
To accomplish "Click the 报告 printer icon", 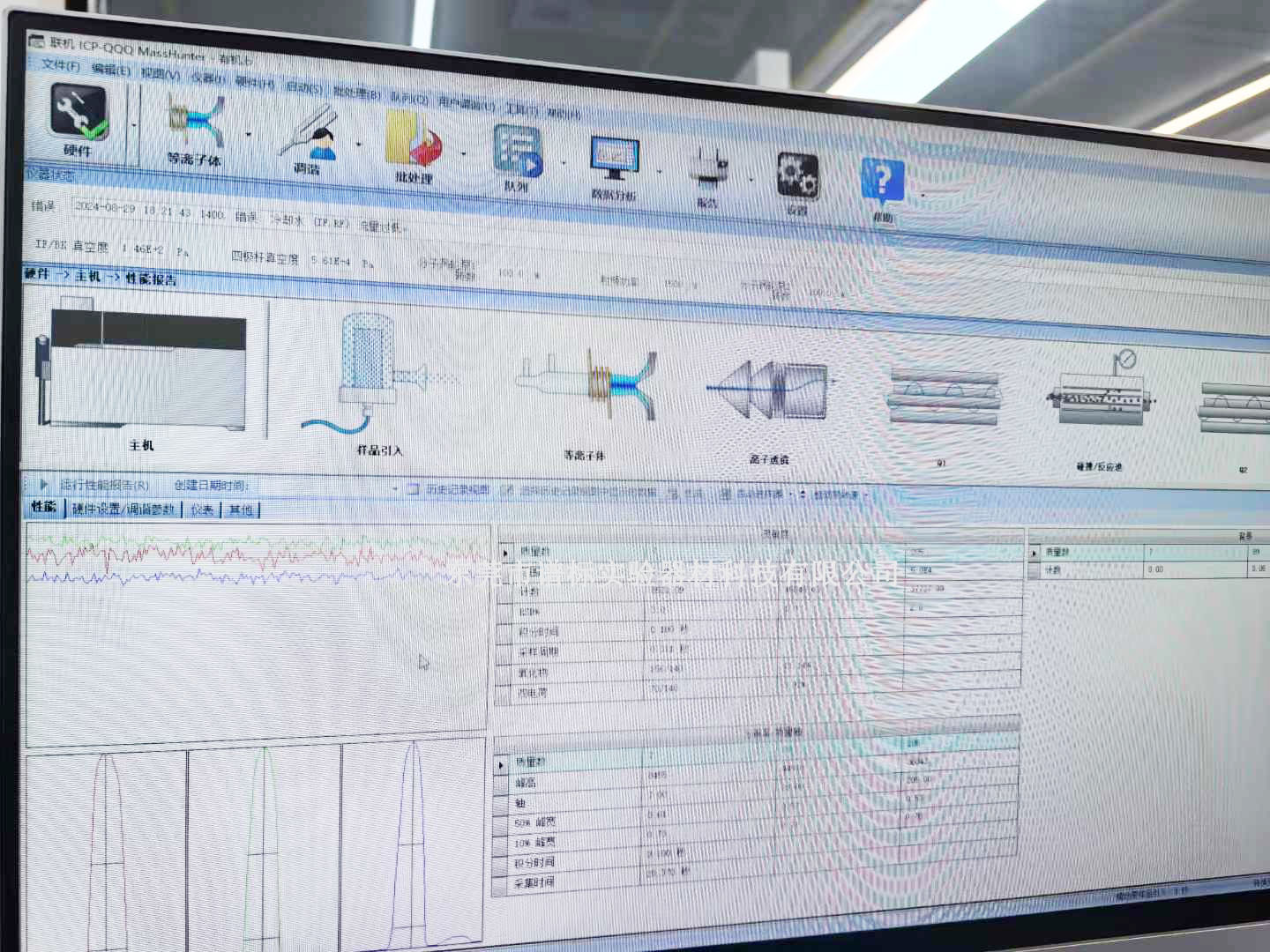I will 708,171.
